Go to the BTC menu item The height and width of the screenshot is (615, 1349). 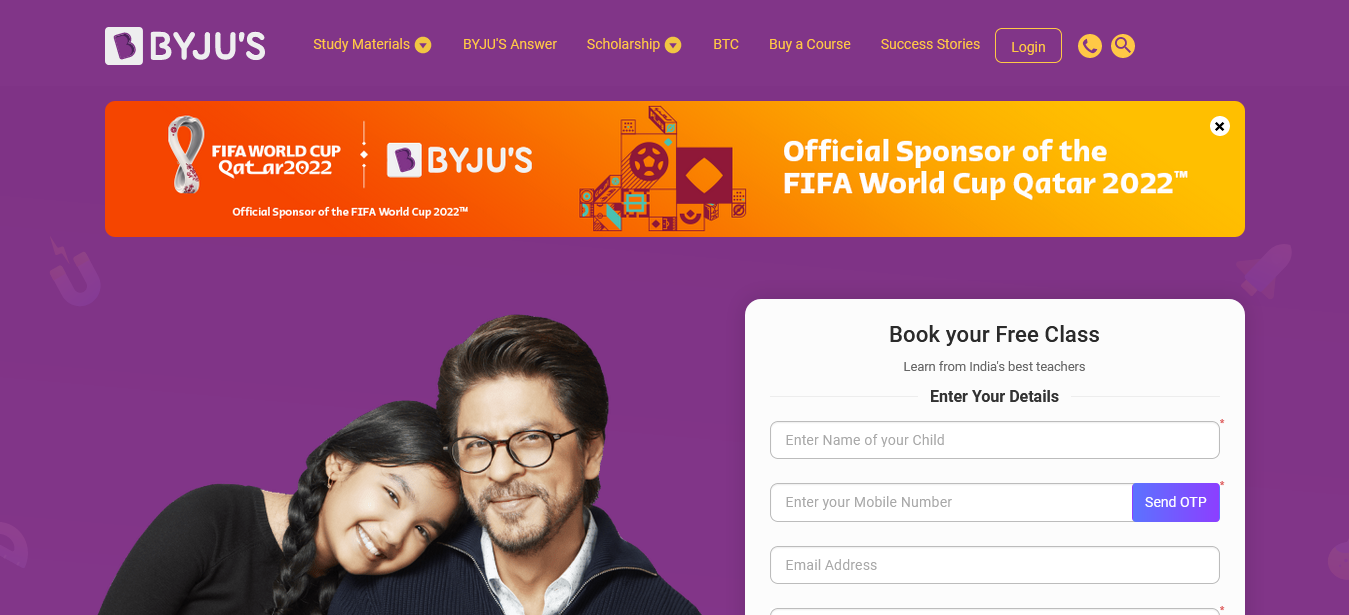click(x=726, y=44)
